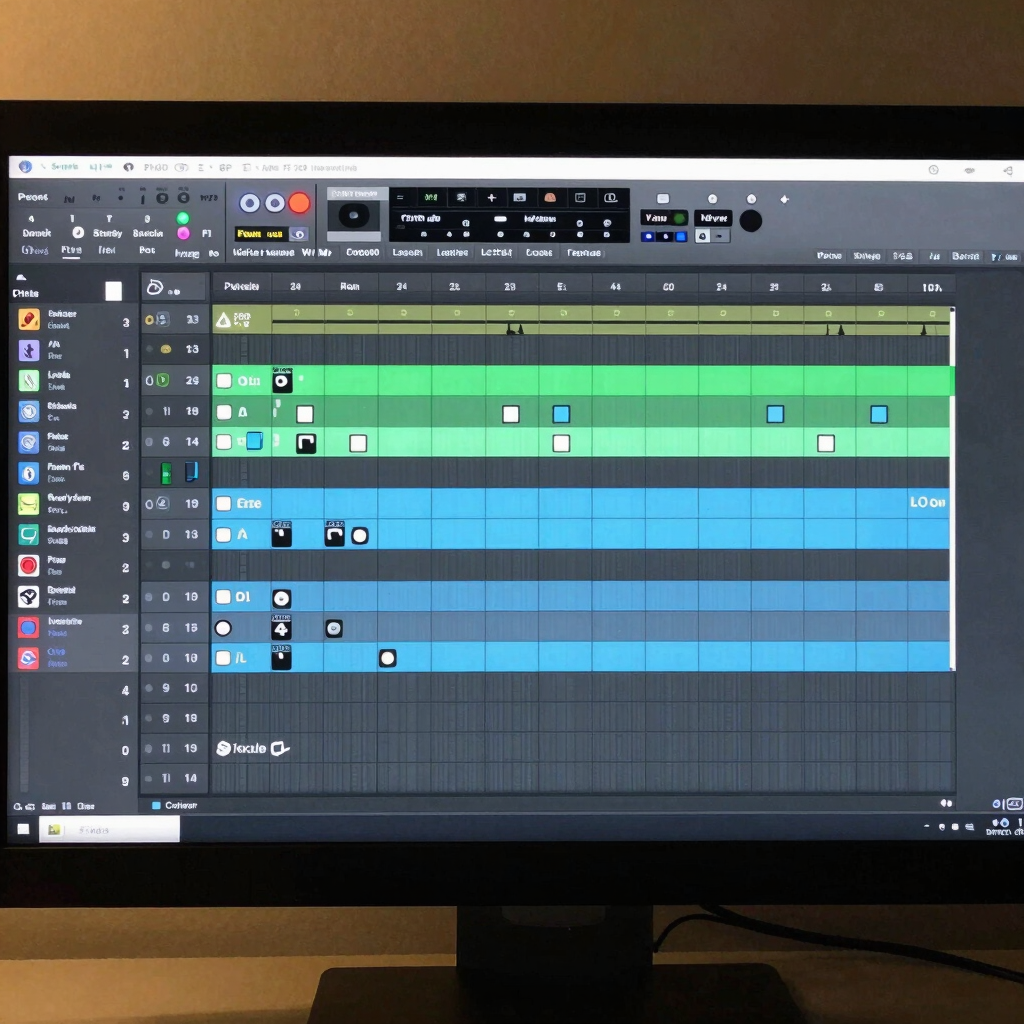Select the light green feather icon in the sidebar
The width and height of the screenshot is (1024, 1024).
point(29,381)
